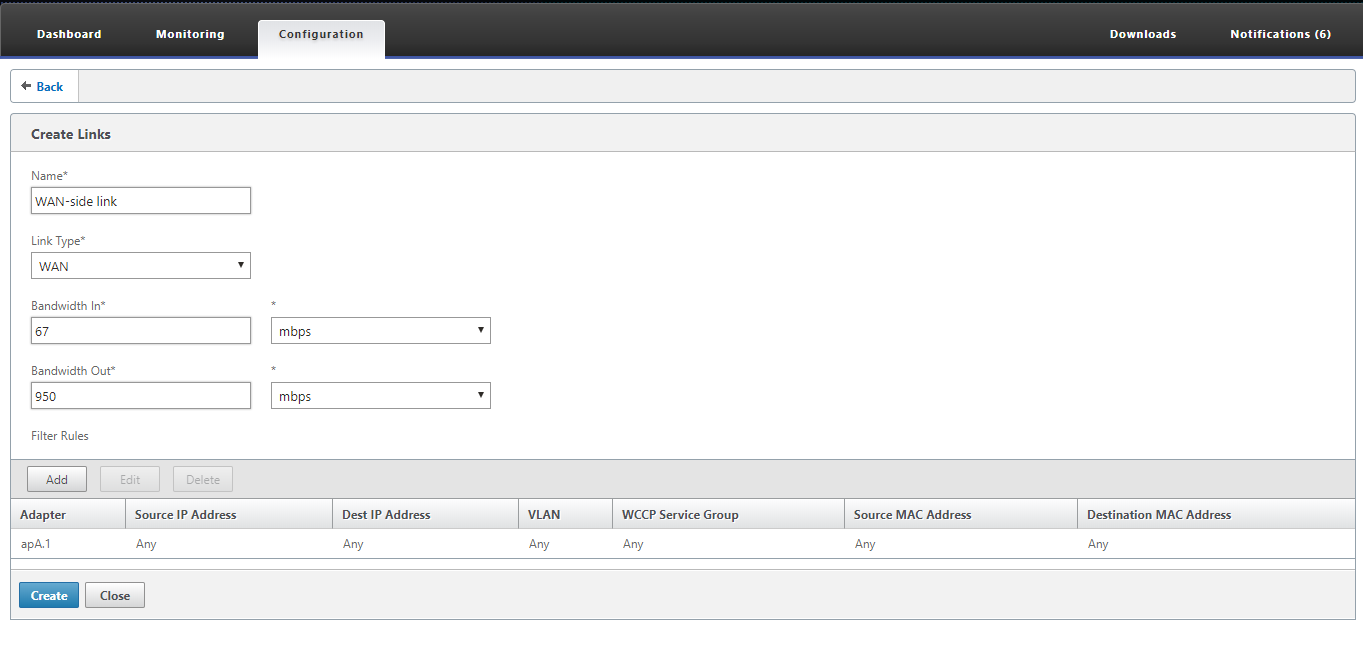The height and width of the screenshot is (669, 1363).
Task: Click the Delete filter rule button
Action: click(203, 479)
